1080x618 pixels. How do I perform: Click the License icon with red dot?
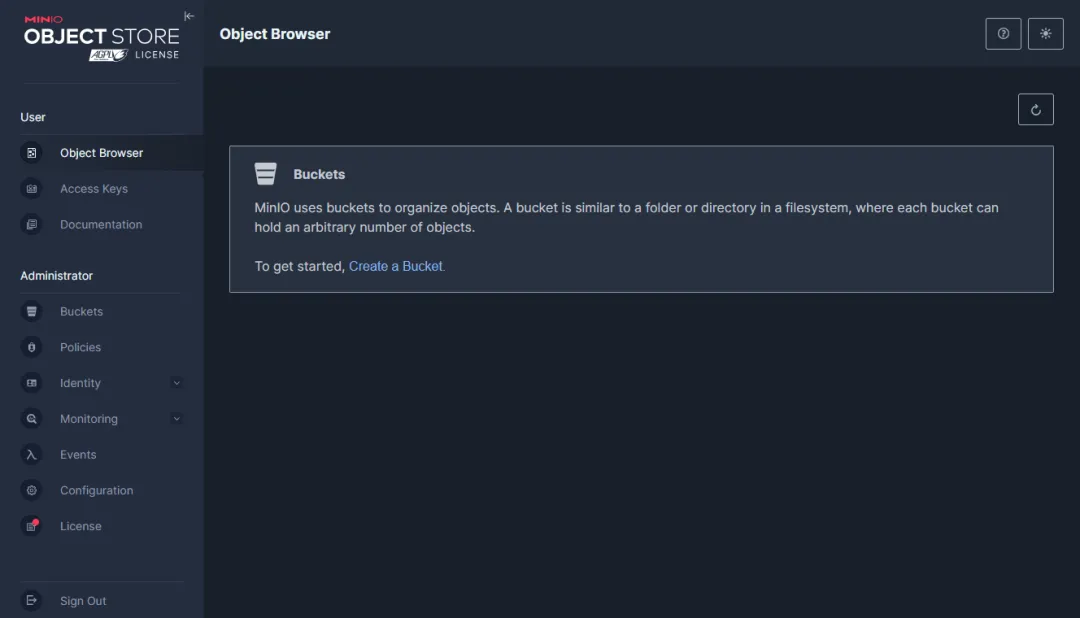pyautogui.click(x=32, y=526)
